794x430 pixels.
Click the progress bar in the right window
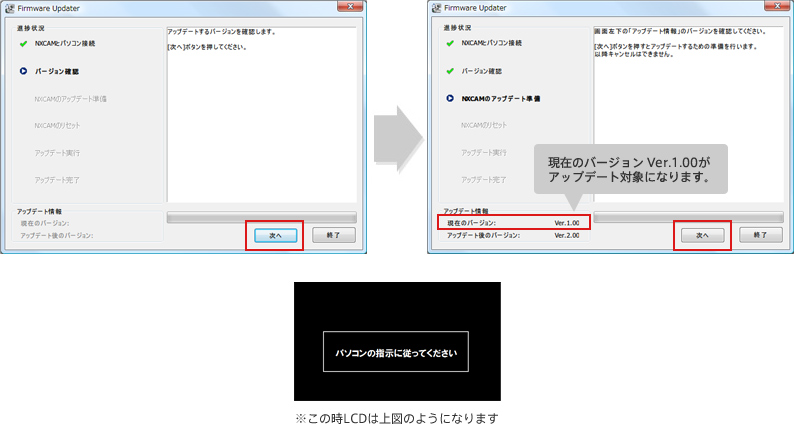pyautogui.click(x=688, y=216)
